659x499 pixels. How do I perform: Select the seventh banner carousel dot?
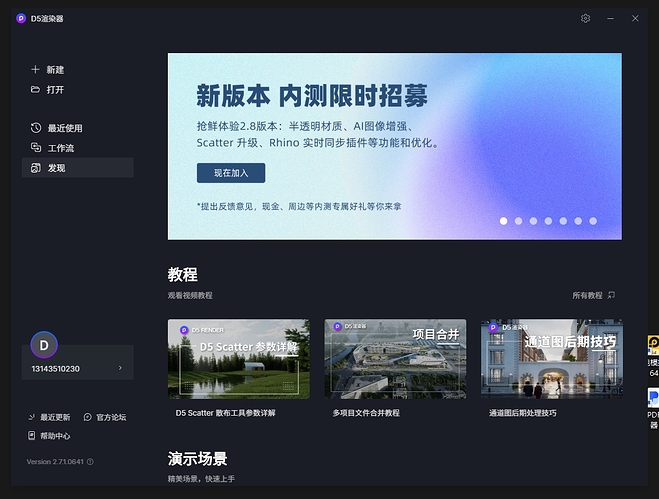pos(593,221)
